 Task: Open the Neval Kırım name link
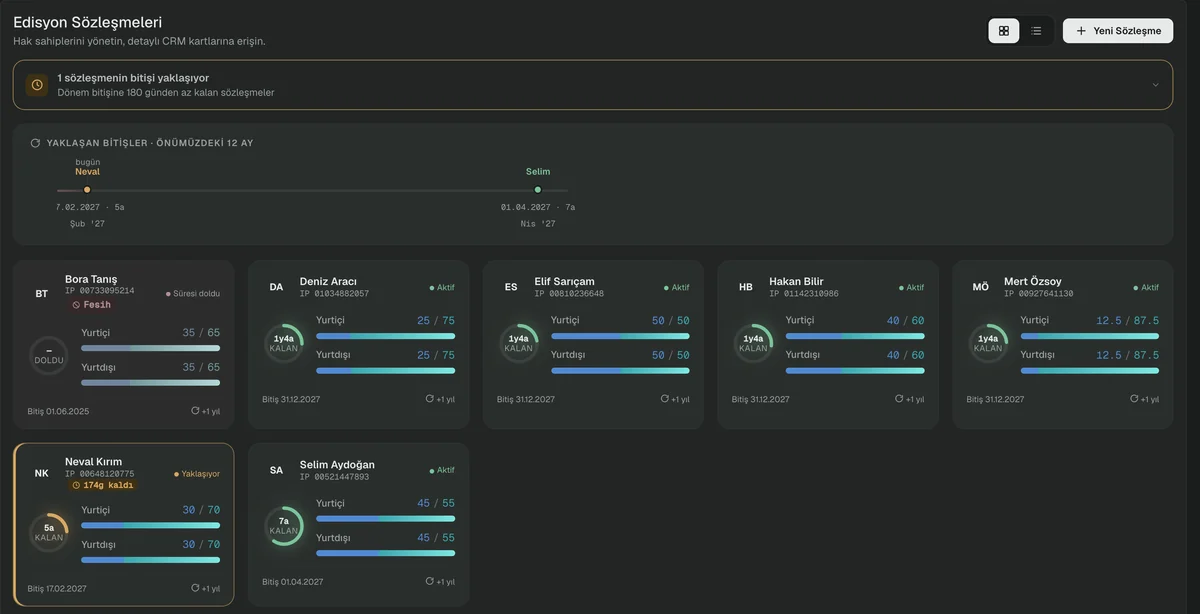coord(94,462)
